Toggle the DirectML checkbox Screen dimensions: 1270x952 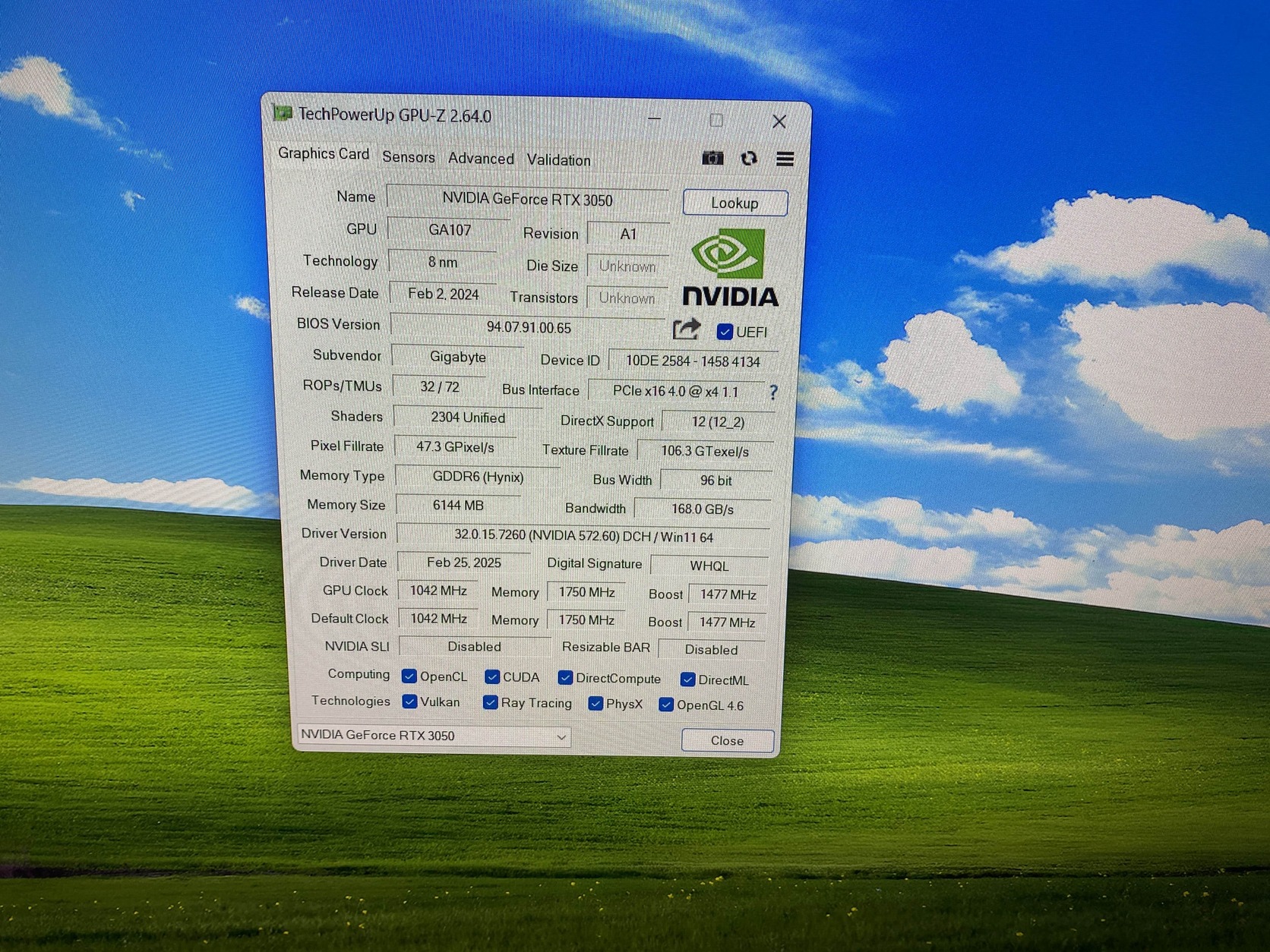point(687,679)
